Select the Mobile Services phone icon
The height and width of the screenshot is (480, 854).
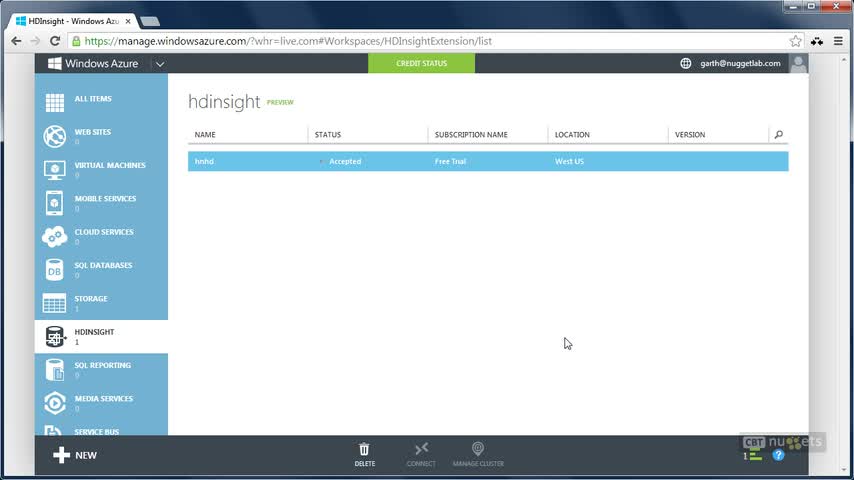[x=54, y=203]
